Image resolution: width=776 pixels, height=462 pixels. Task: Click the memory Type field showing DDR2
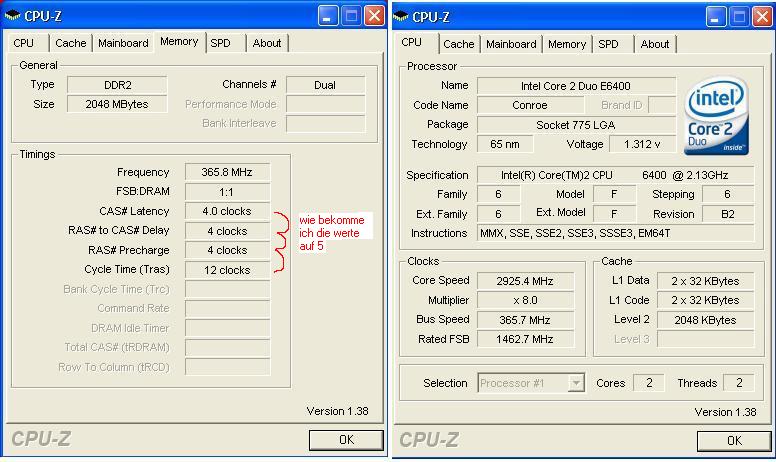coord(117,85)
